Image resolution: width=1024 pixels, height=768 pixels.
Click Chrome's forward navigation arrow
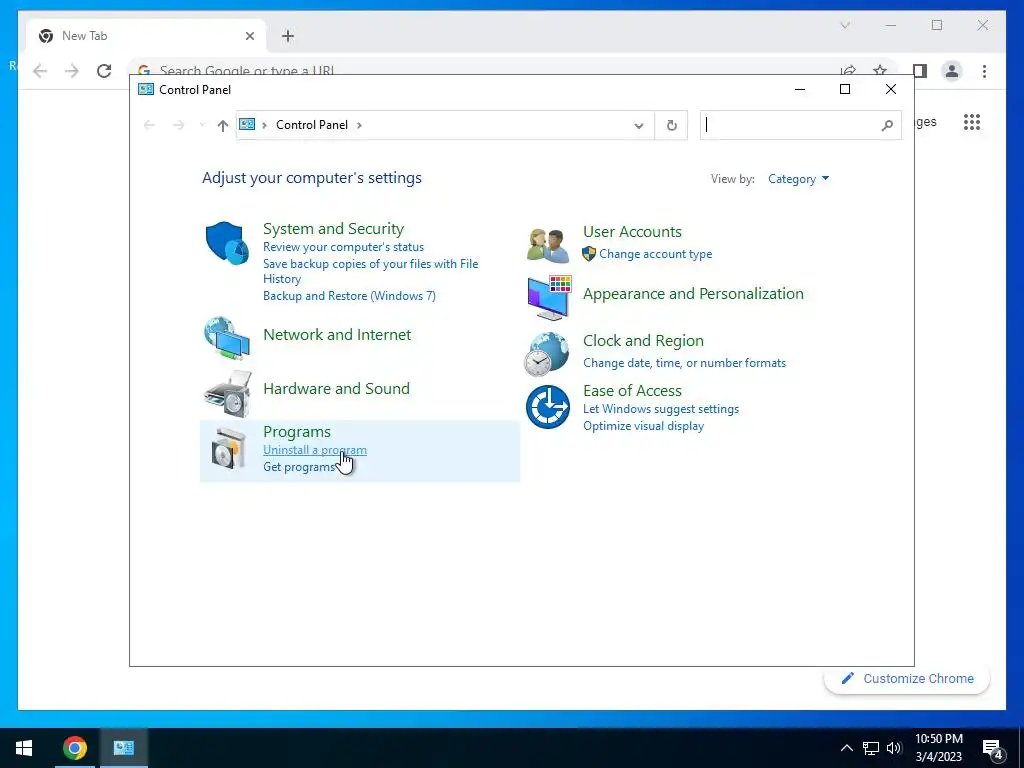(72, 71)
